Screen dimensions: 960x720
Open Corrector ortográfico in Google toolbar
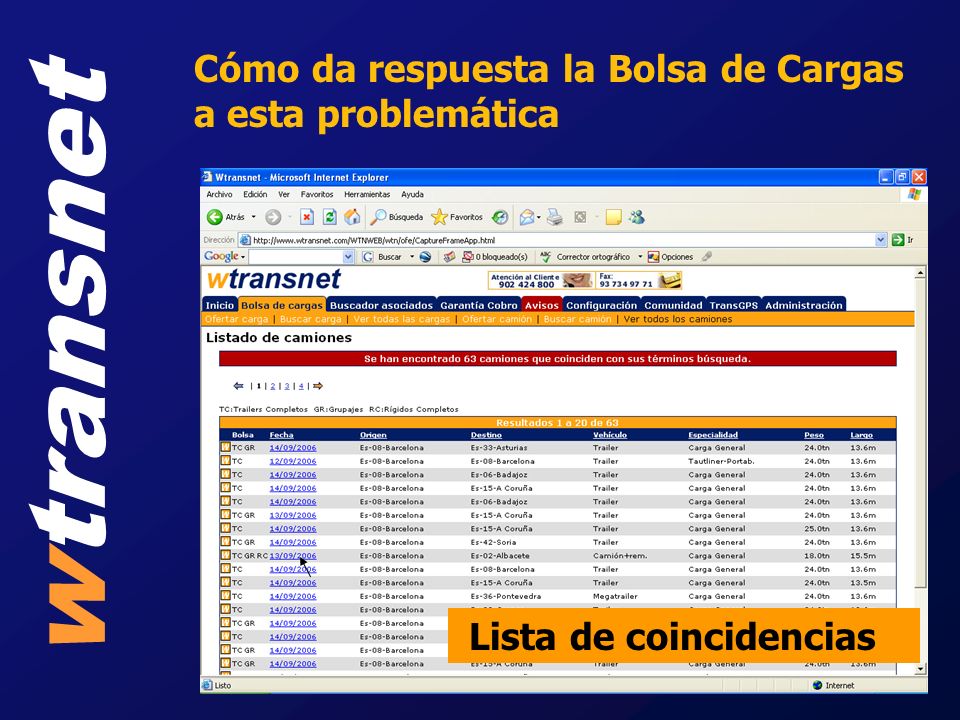tap(585, 257)
